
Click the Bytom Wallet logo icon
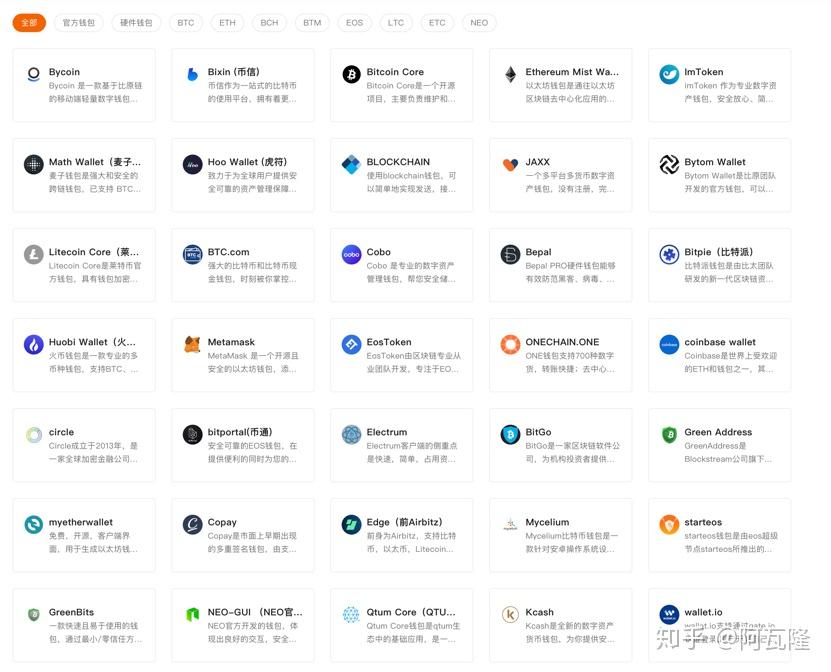pos(669,164)
